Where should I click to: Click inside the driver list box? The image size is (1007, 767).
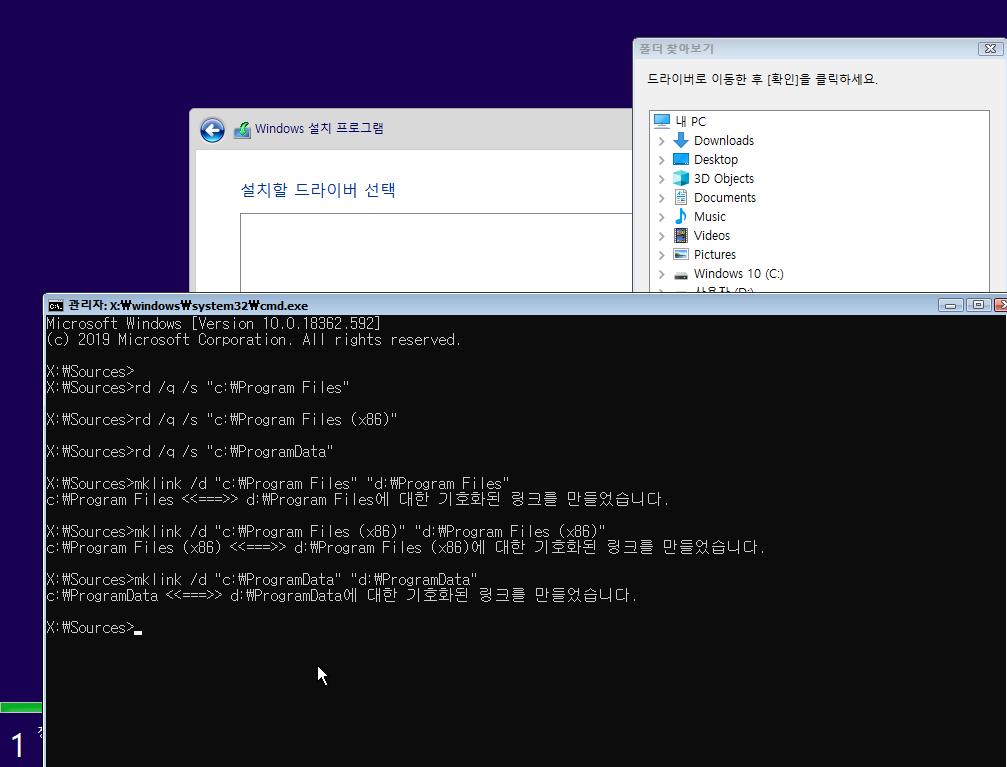[436, 252]
